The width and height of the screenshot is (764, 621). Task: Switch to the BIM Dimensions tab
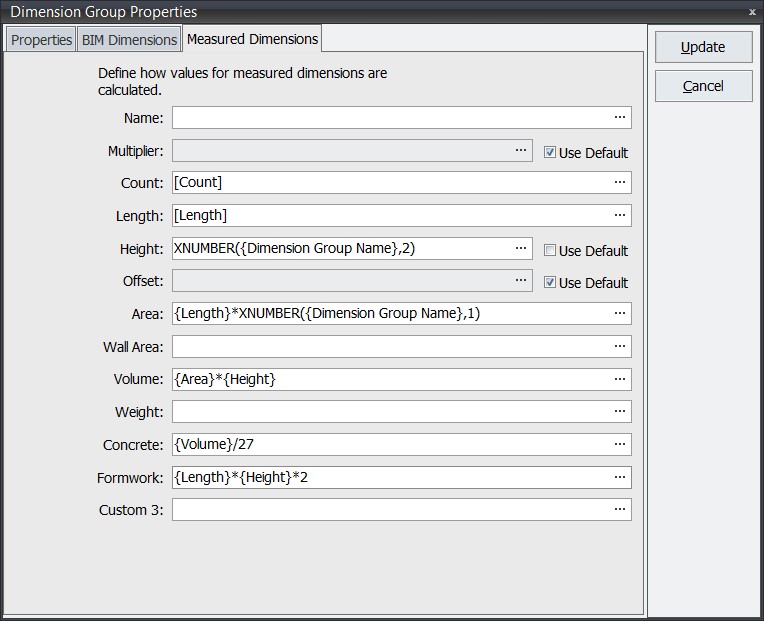click(129, 39)
